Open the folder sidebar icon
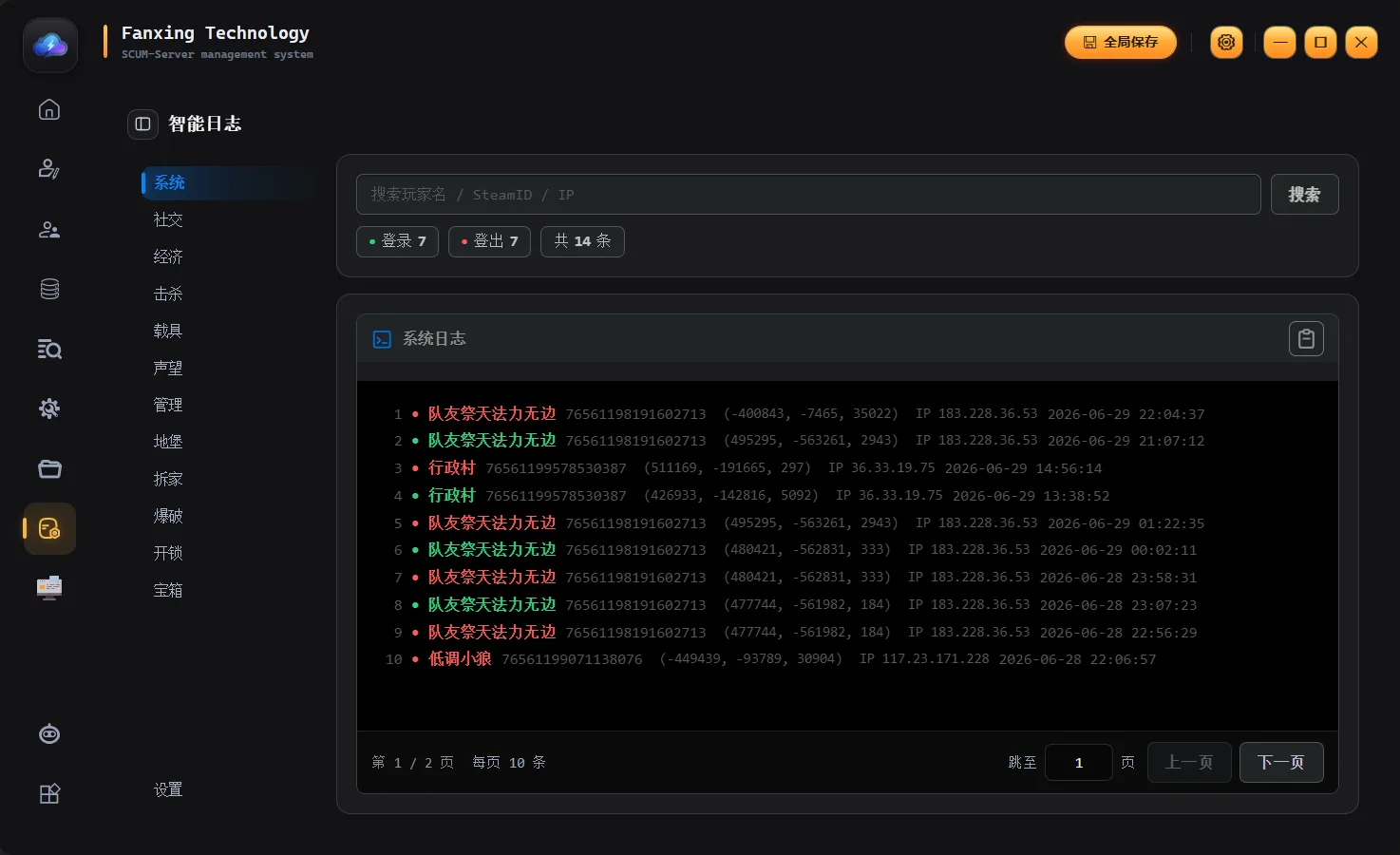This screenshot has width=1400, height=855. 49,468
